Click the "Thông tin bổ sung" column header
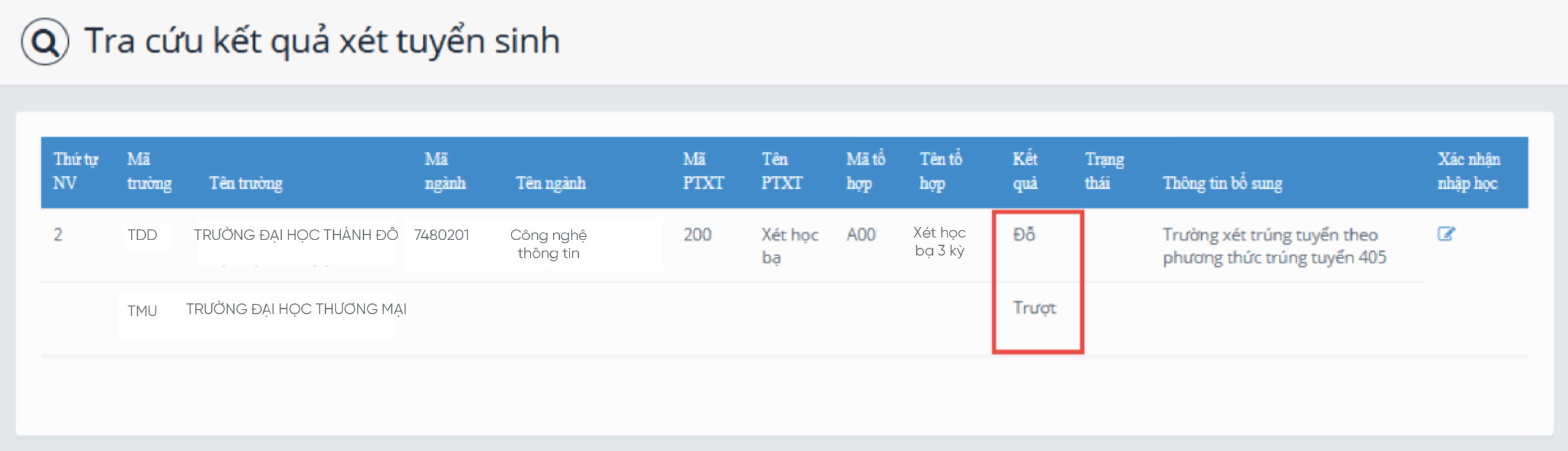The width and height of the screenshot is (1568, 451). pos(1222,183)
